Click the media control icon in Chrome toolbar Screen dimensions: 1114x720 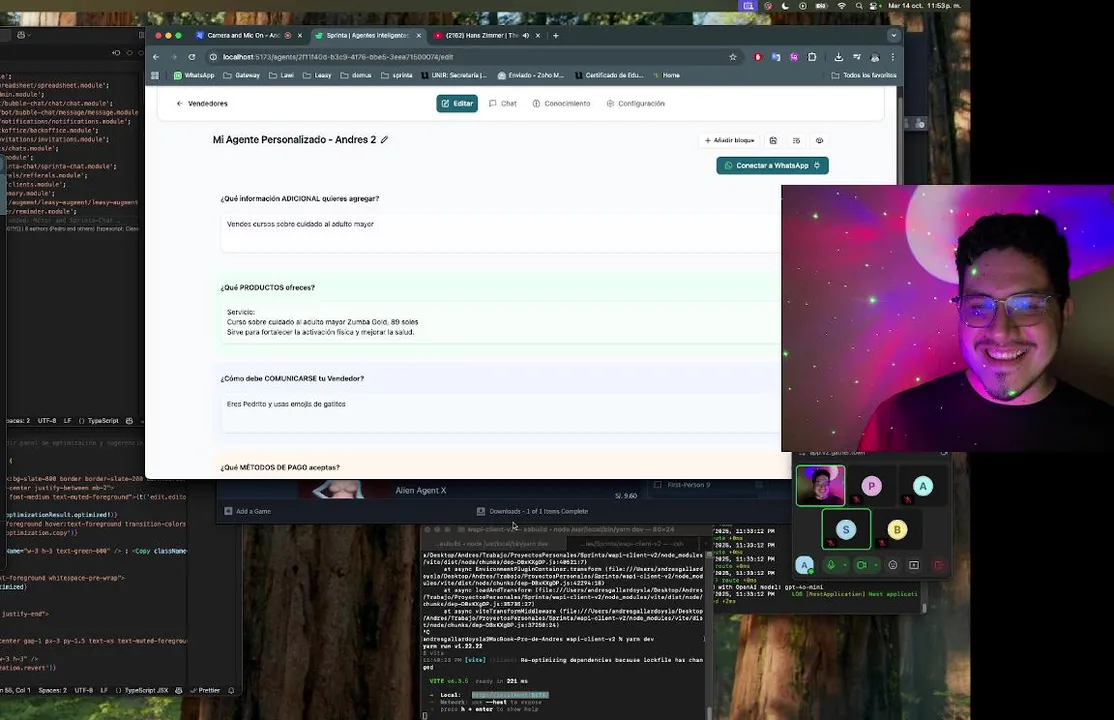tap(857, 57)
